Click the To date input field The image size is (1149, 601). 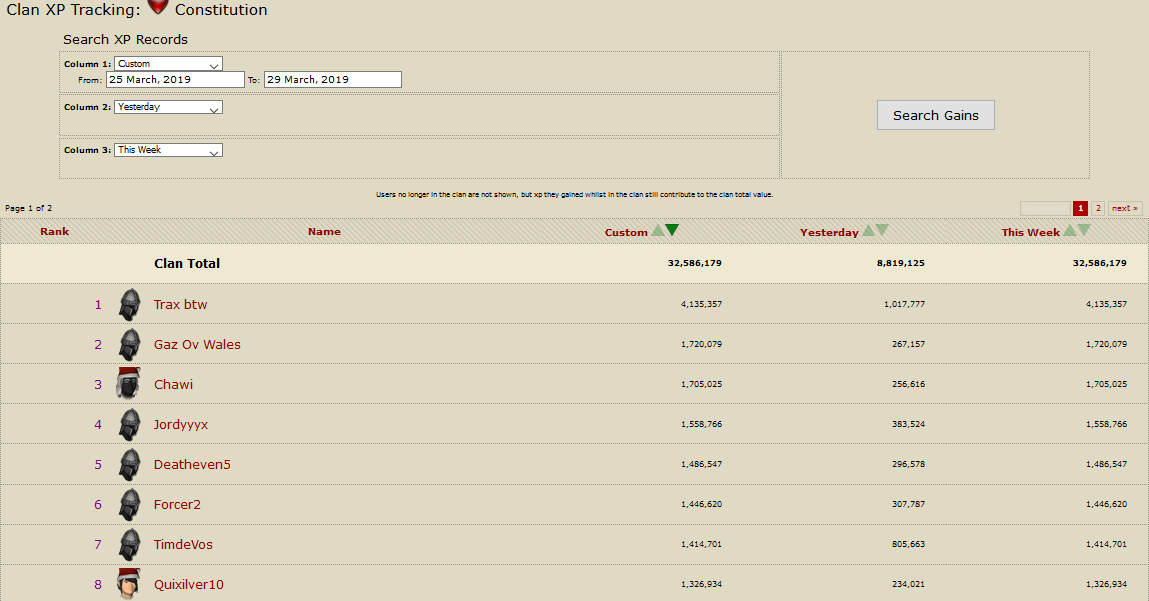(332, 79)
